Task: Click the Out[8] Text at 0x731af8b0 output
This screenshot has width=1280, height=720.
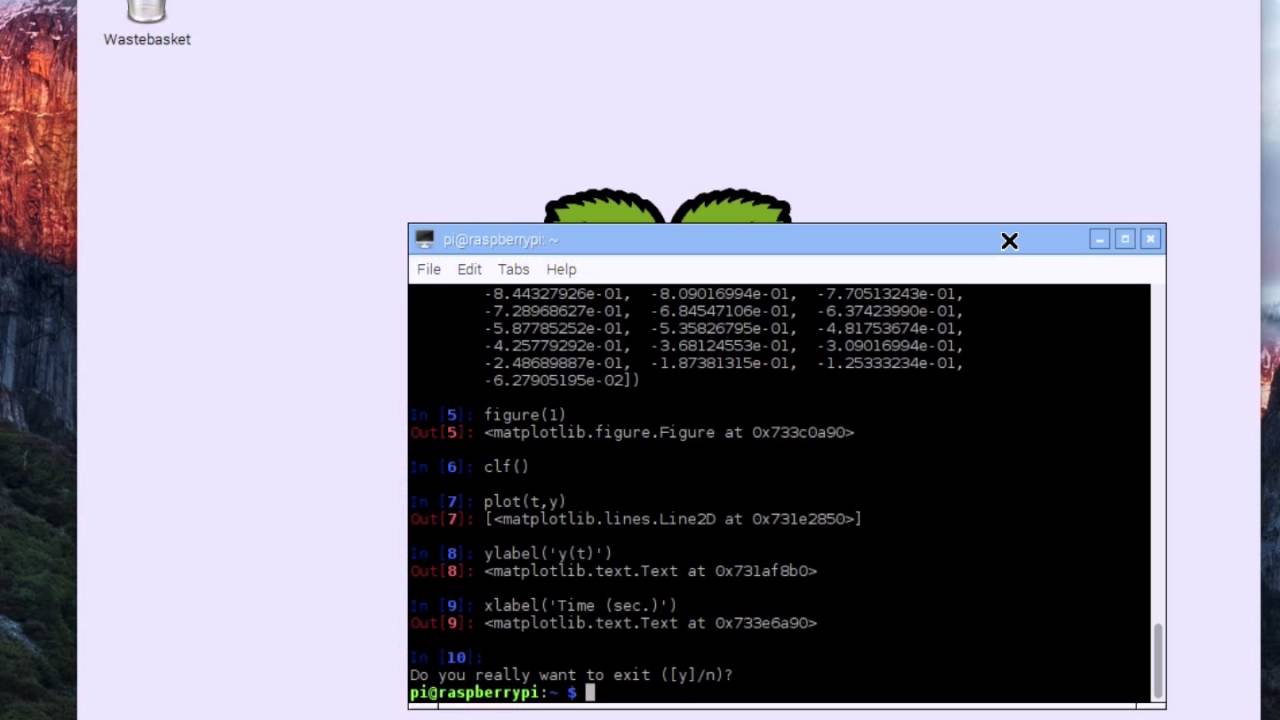Action: 650,571
